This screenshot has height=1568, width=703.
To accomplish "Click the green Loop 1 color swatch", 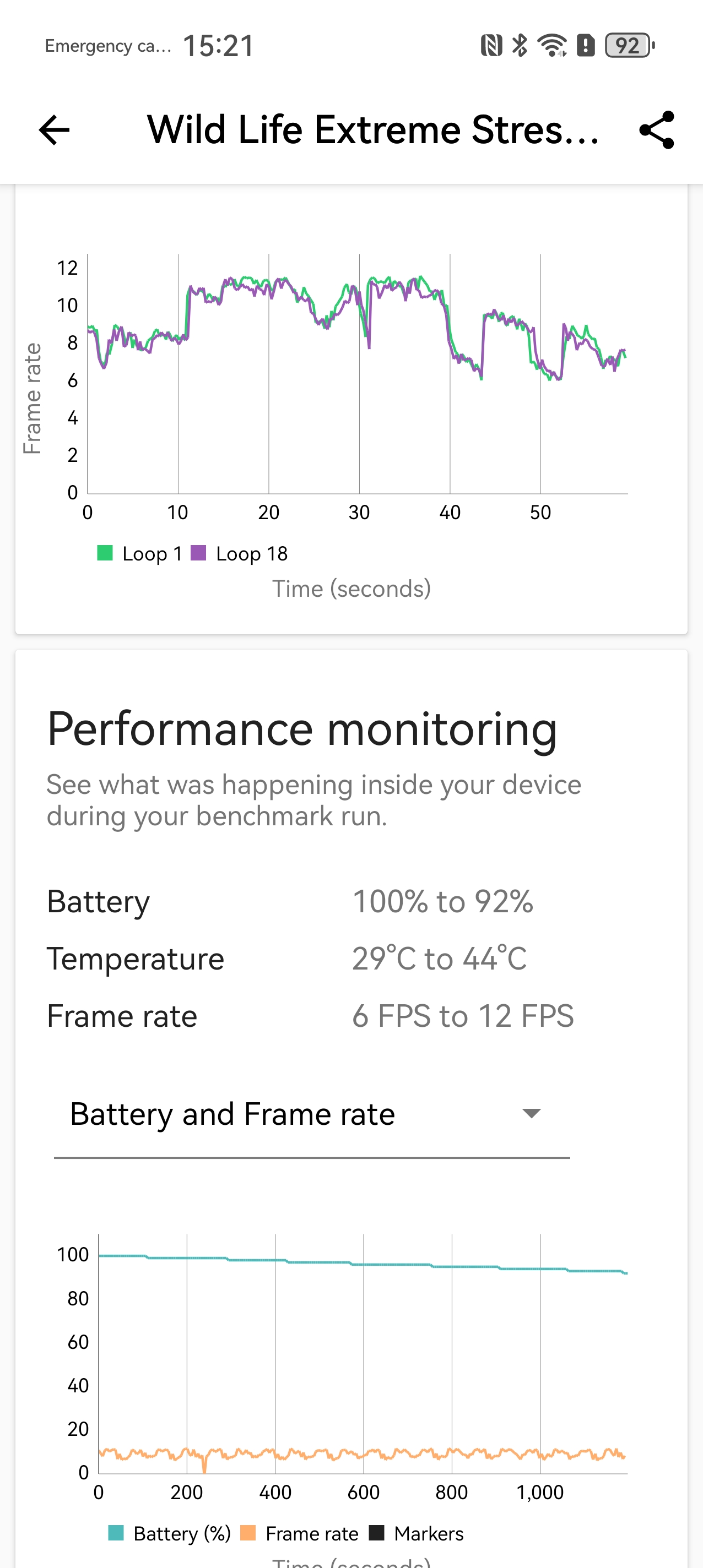I will tap(105, 553).
